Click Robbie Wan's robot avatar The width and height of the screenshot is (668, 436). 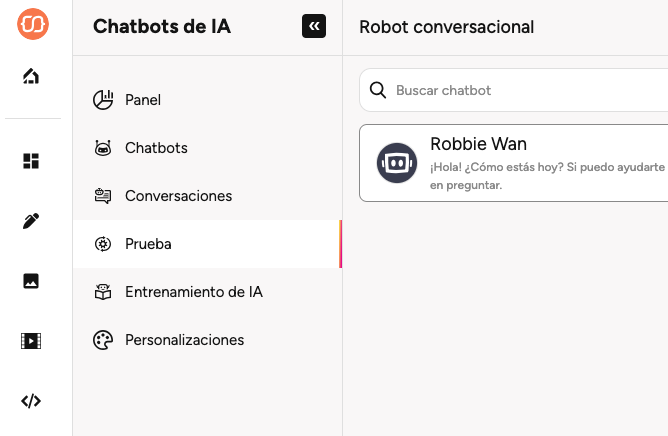pos(397,163)
